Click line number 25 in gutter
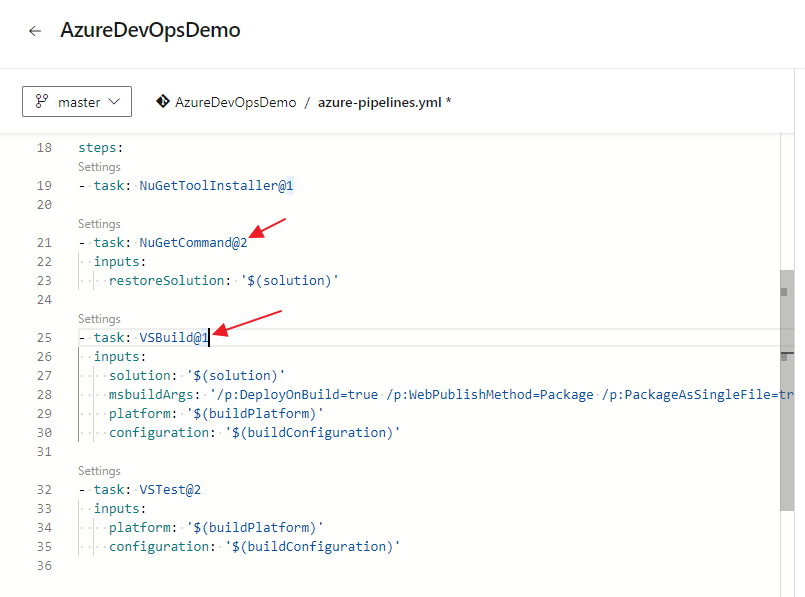The width and height of the screenshot is (805, 597). click(44, 337)
